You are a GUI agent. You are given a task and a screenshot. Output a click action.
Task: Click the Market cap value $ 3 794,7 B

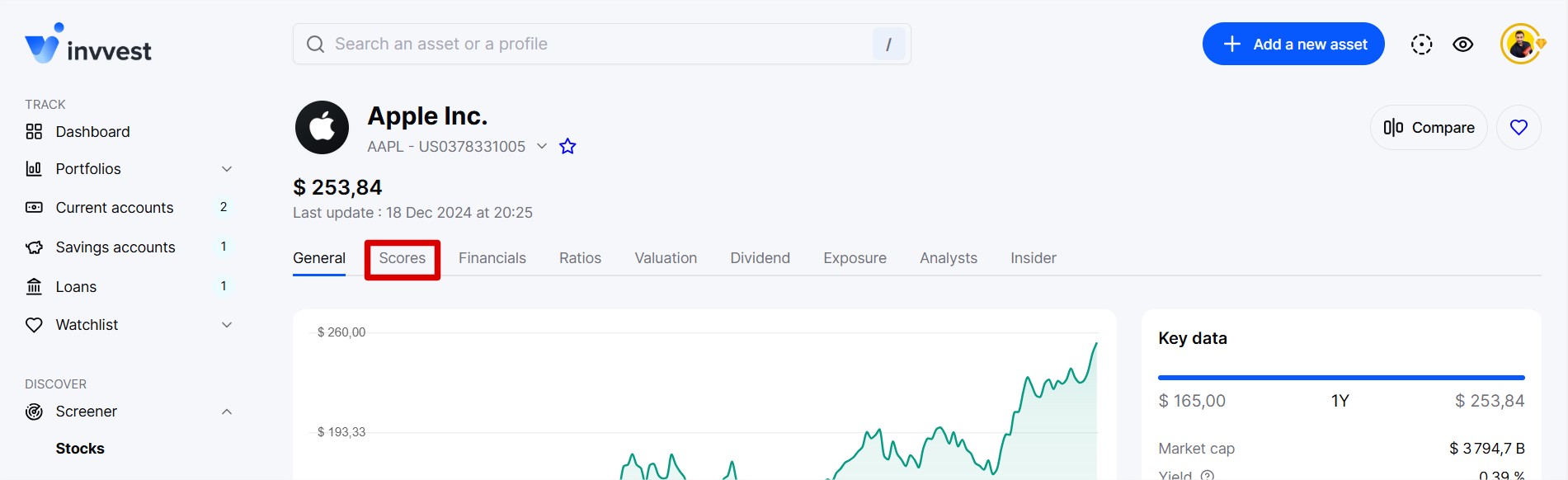click(x=1487, y=449)
